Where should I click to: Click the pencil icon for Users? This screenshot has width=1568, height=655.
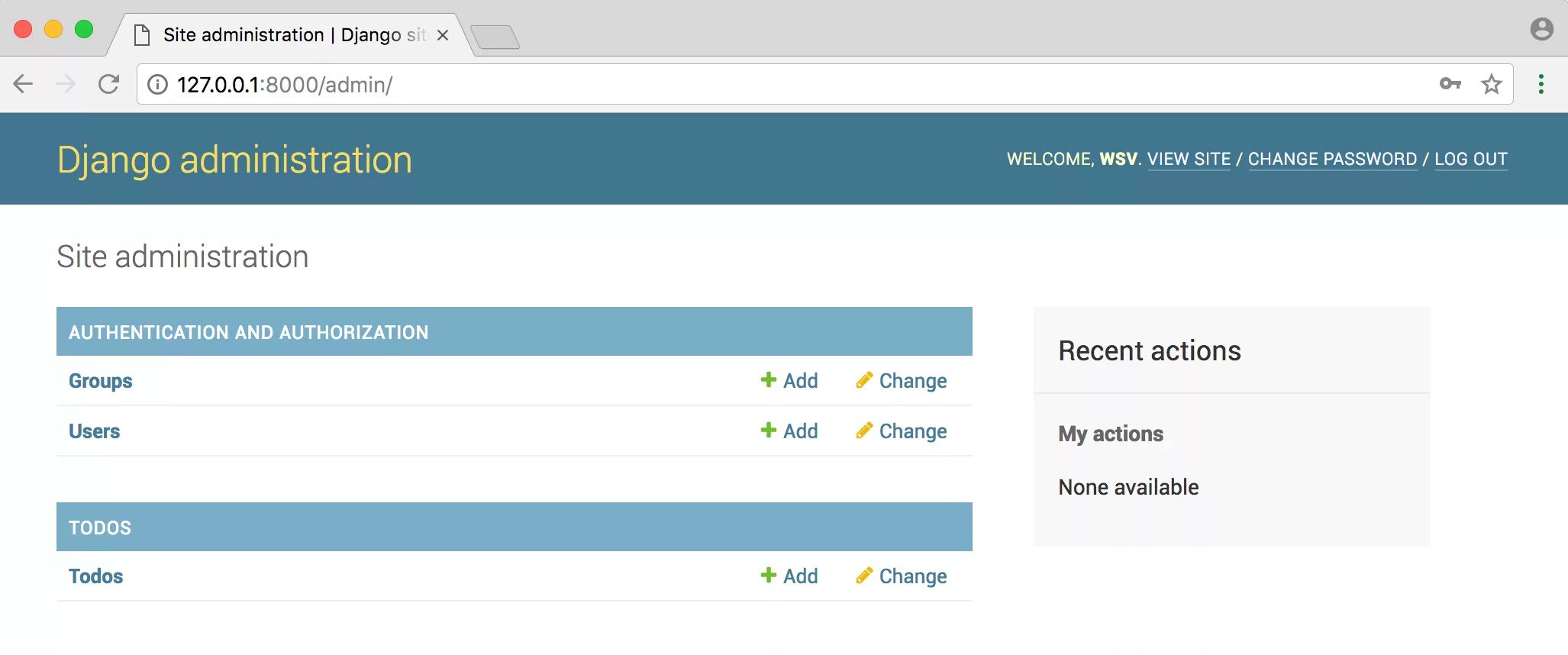[x=864, y=430]
